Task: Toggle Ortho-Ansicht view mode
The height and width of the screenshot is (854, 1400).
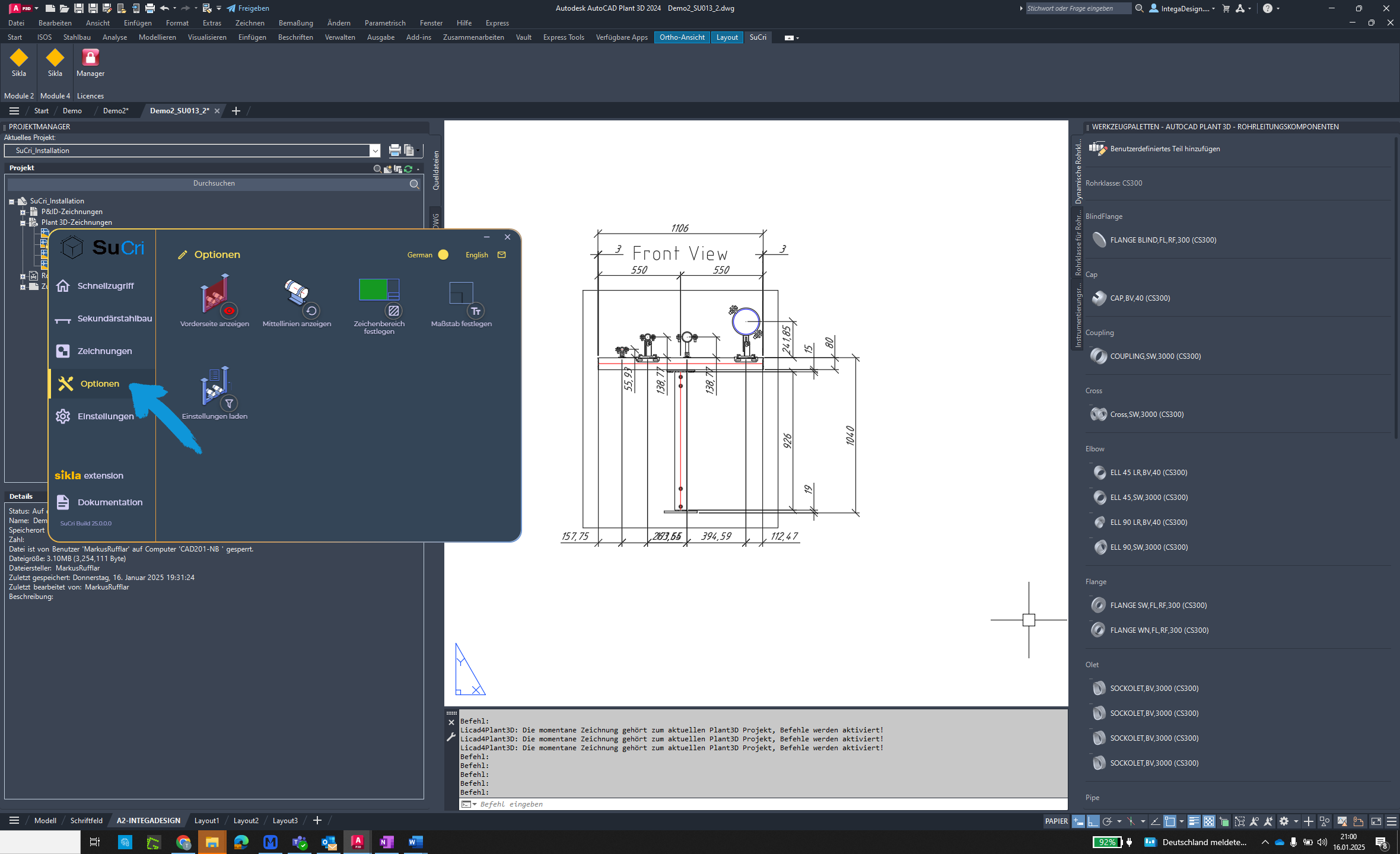Action: click(x=682, y=37)
